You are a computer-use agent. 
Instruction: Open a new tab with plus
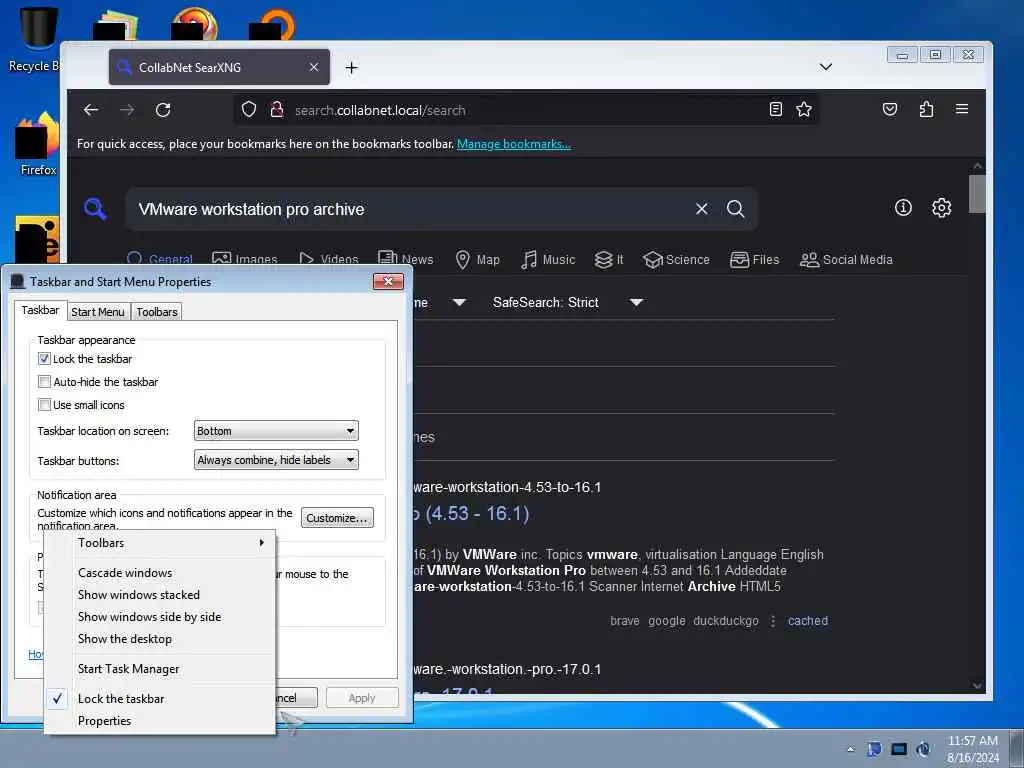[x=351, y=67]
